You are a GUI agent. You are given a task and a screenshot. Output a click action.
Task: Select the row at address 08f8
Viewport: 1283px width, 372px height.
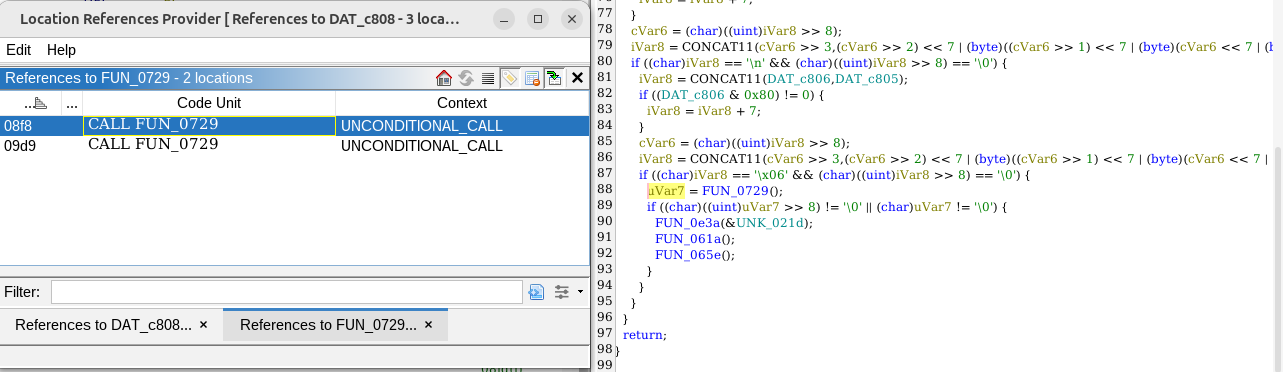pos(294,126)
